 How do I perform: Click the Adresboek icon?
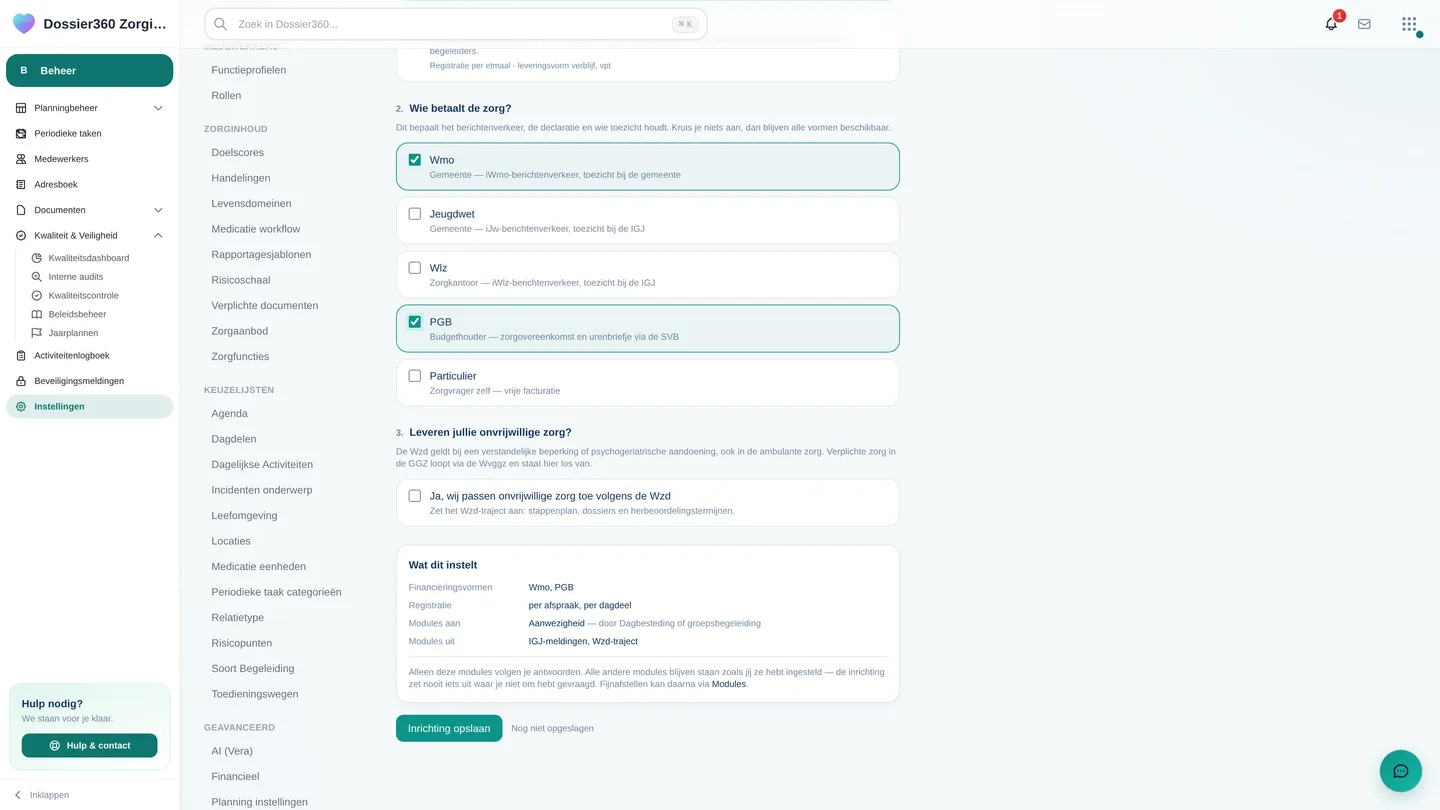[x=21, y=185]
